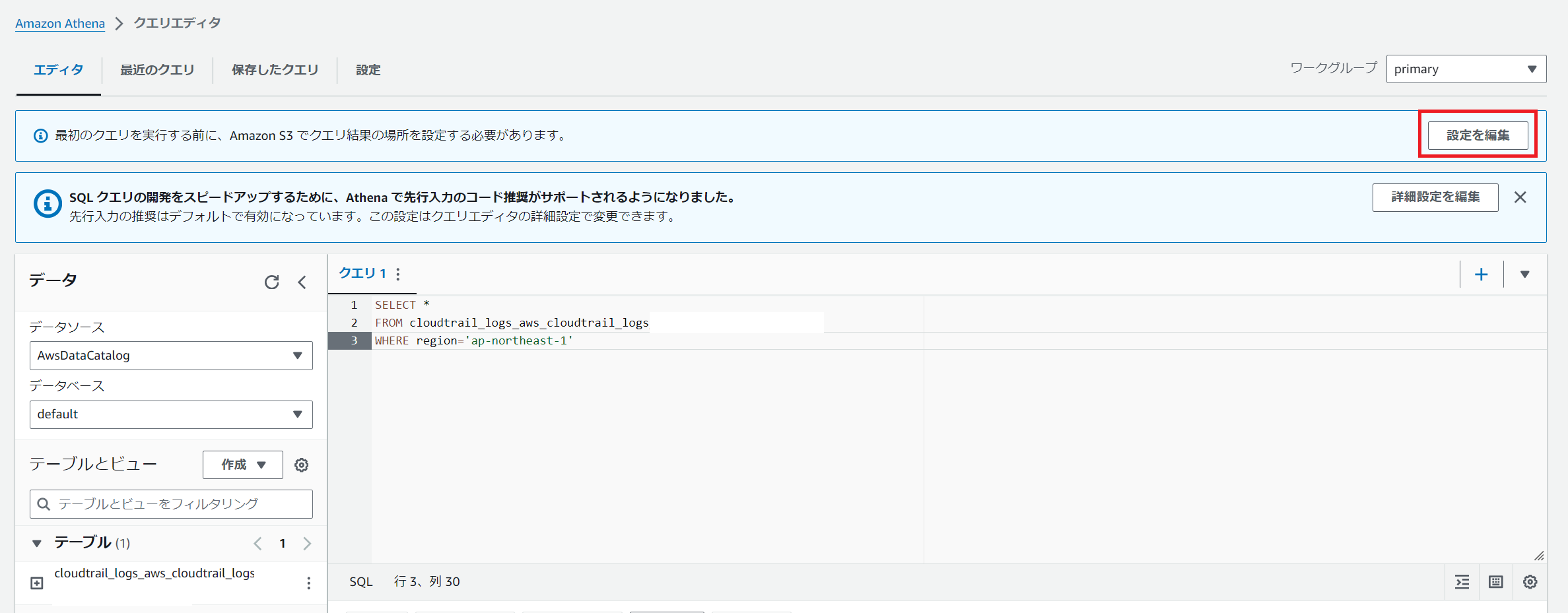The image size is (1568, 613).
Task: Open the AwsDataCatalog data source dropdown
Action: [x=171, y=356]
